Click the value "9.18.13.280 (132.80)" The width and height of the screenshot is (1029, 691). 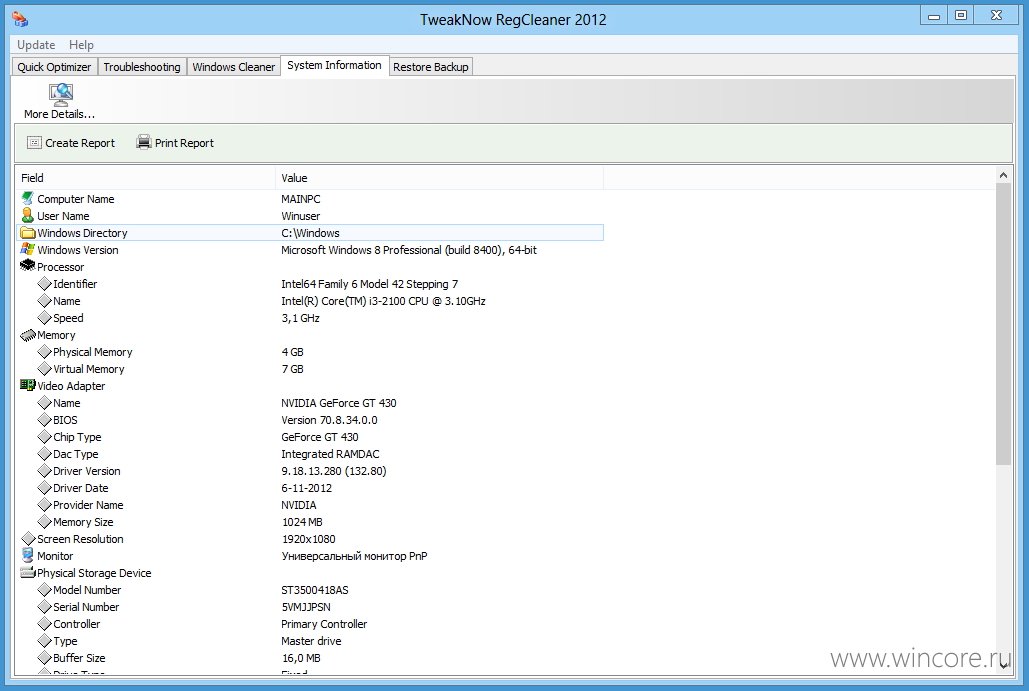(x=334, y=471)
